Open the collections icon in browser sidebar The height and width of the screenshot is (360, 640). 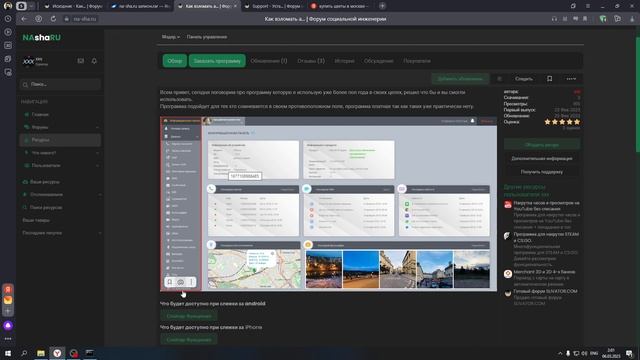[x=8, y=59]
